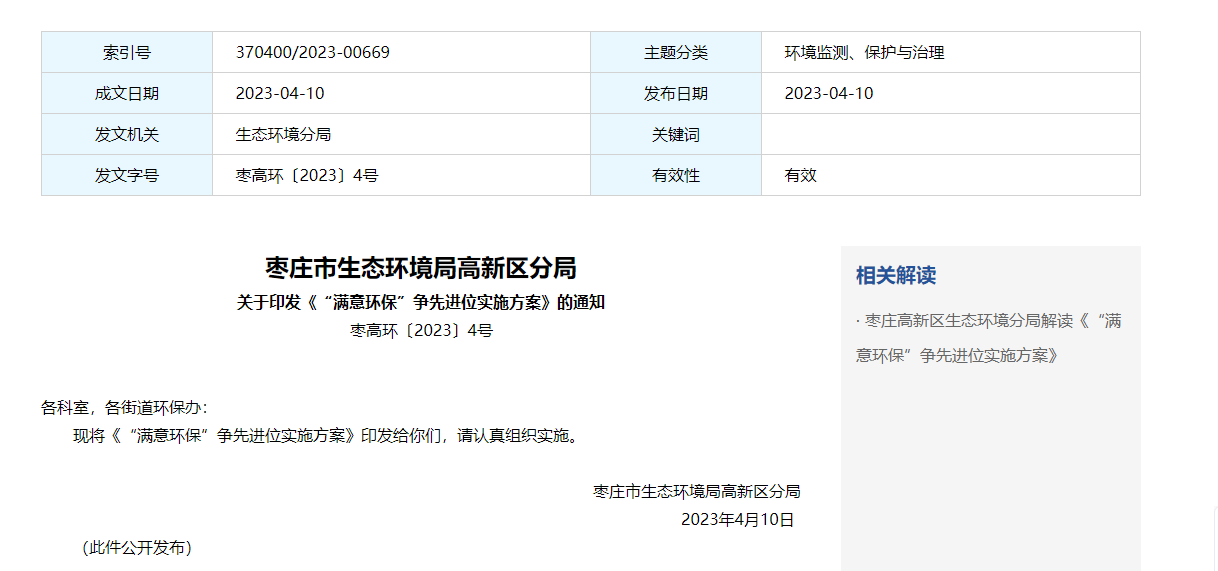1218x571 pixels.
Task: Click heading 枣庄市生态环境局高新区分局
Action: point(421,268)
